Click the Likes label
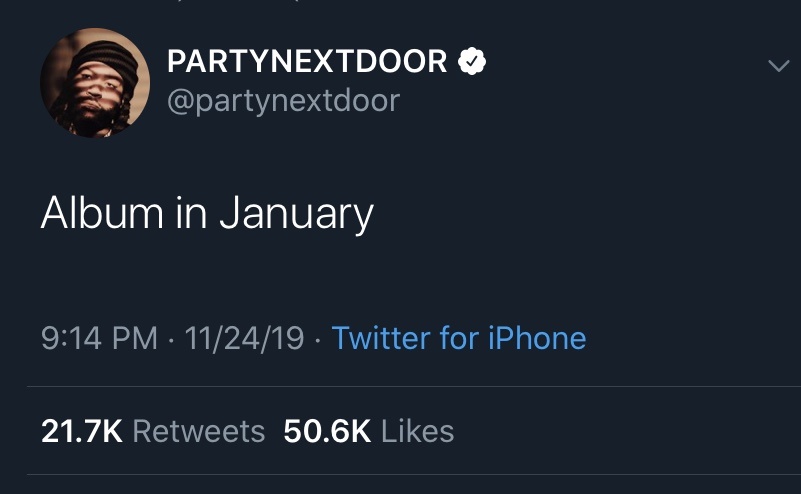The width and height of the screenshot is (801, 494). pos(417,431)
